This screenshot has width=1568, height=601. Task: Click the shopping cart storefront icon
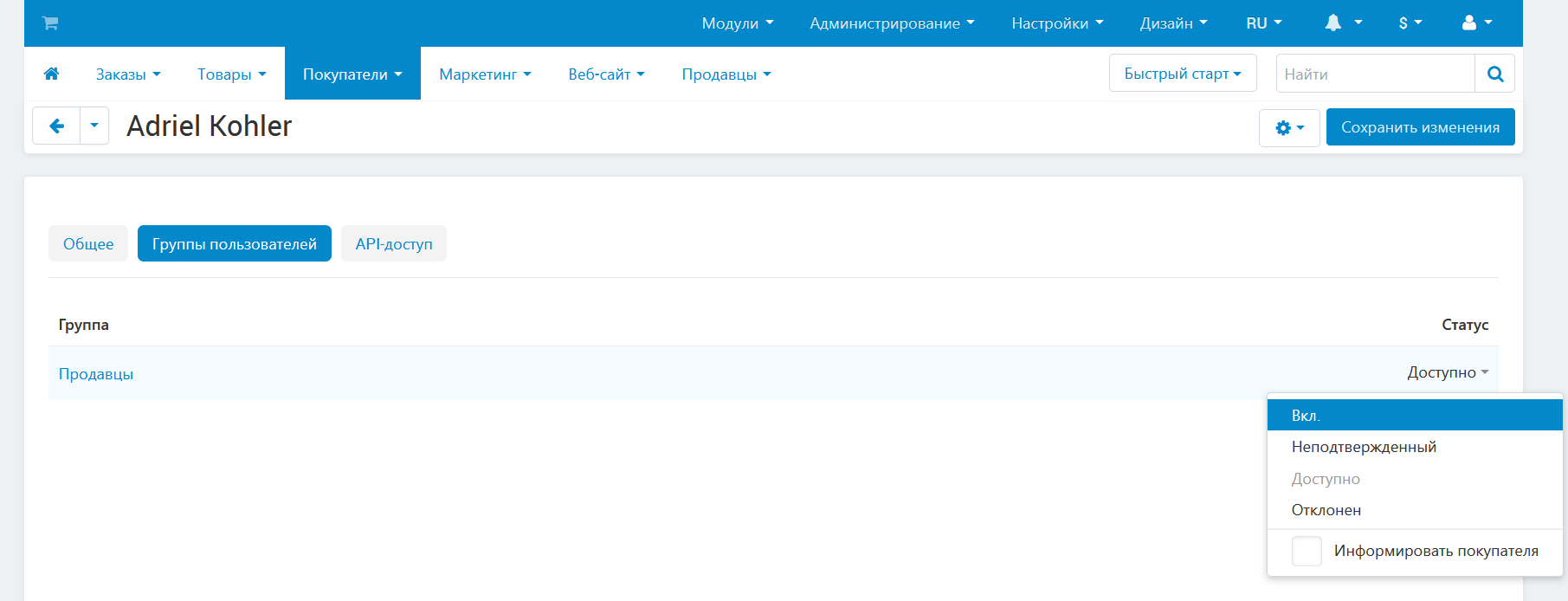50,23
